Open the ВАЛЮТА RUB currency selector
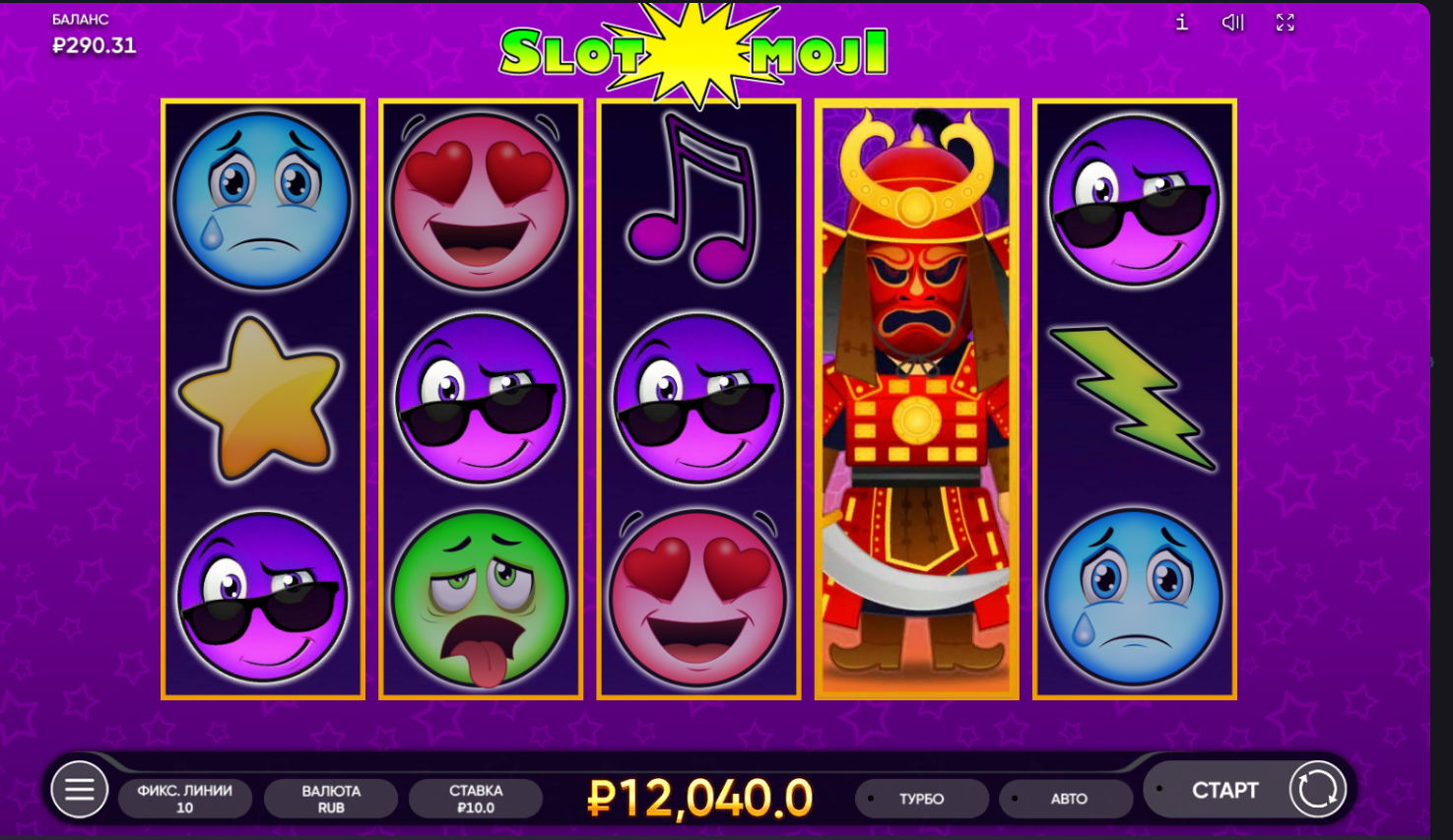The height and width of the screenshot is (840, 1453). coord(331,799)
